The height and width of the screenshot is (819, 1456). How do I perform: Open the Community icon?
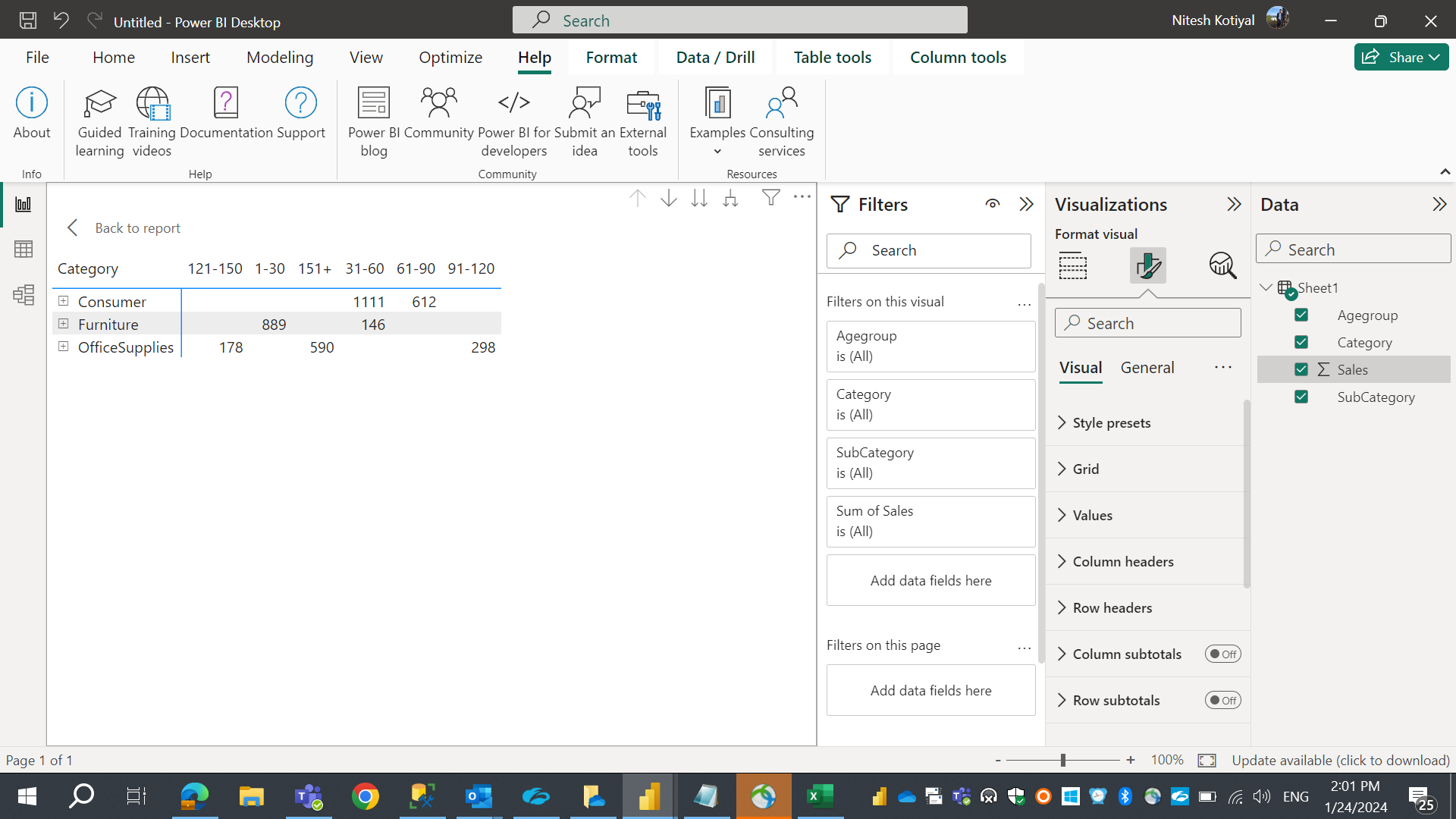point(438,114)
